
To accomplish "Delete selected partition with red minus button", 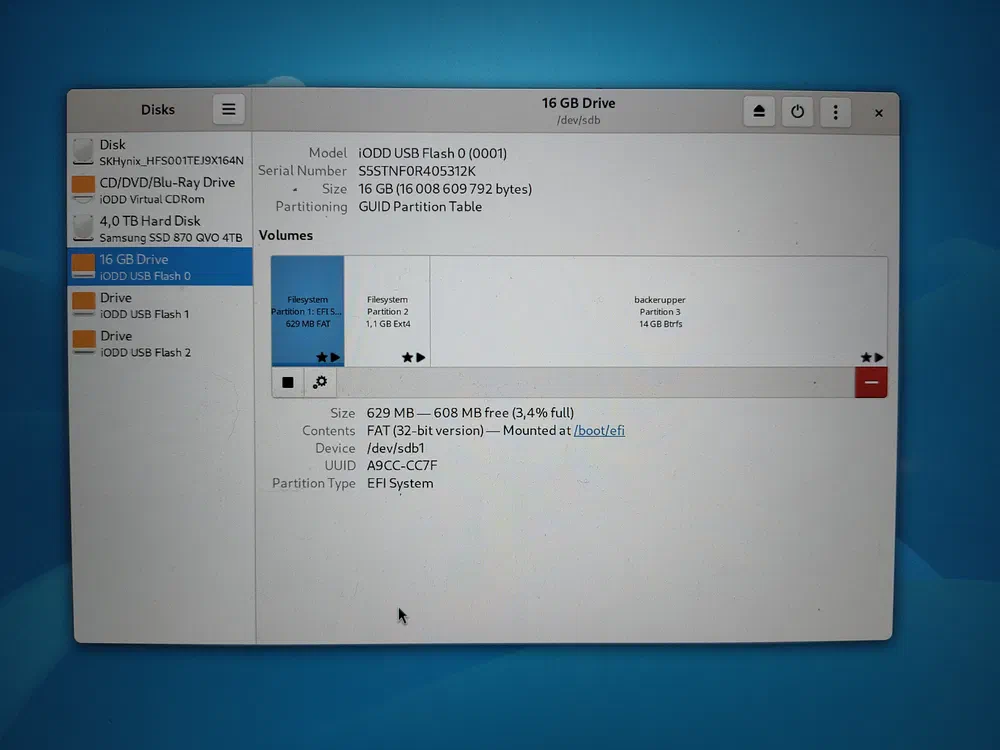I will coord(871,382).
